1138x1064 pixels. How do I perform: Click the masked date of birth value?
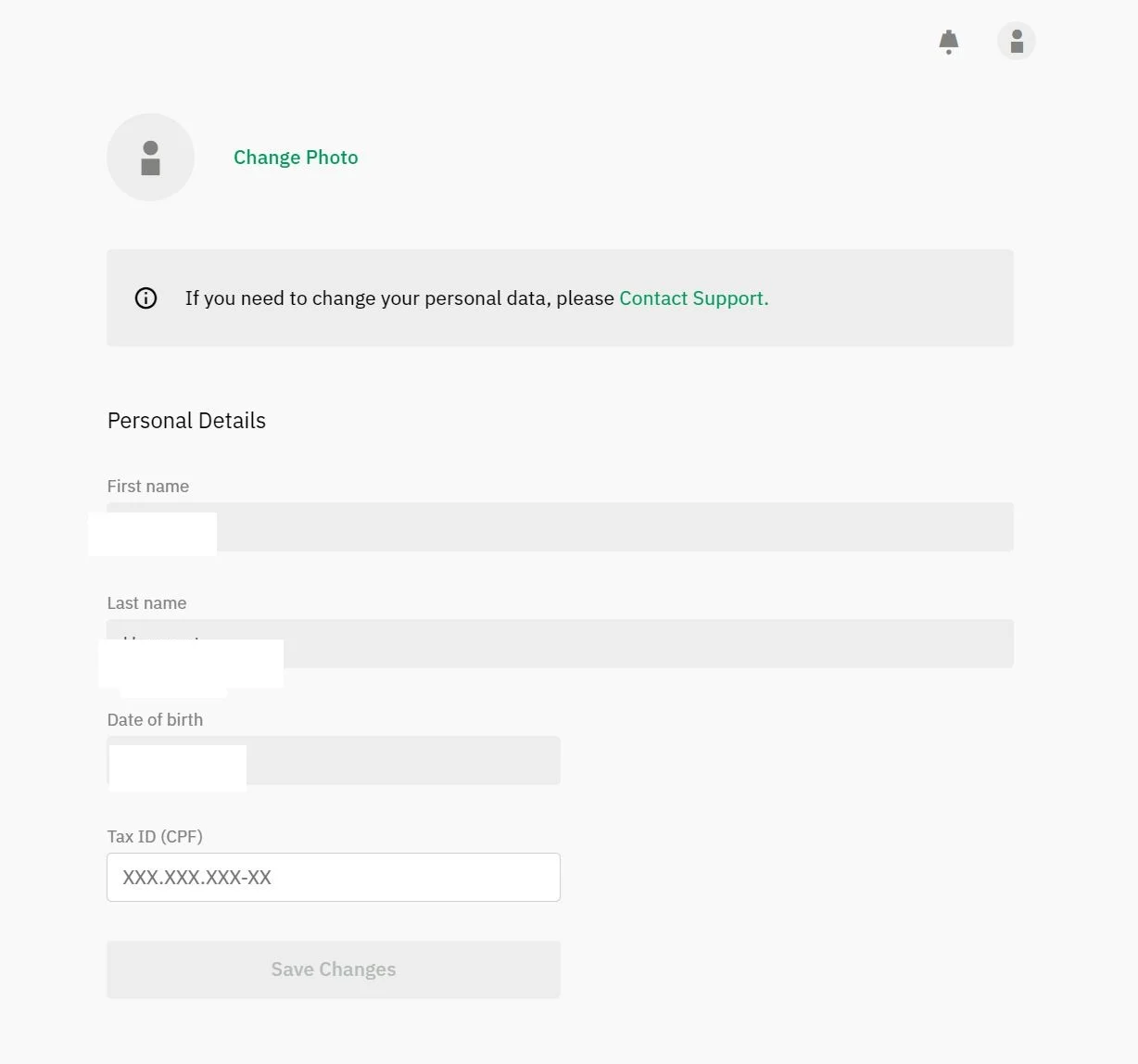click(x=178, y=768)
